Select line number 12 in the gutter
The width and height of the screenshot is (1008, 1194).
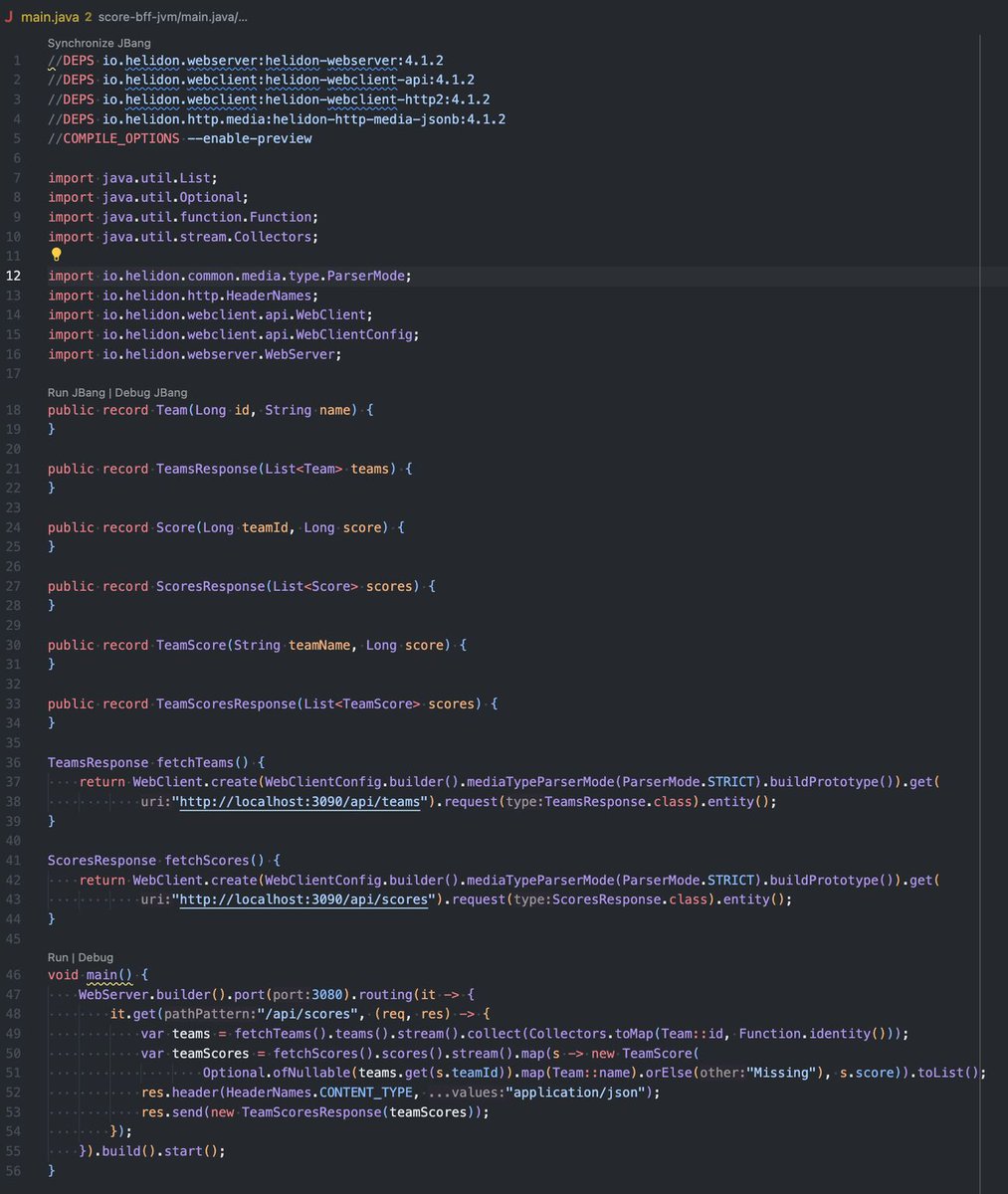(14, 276)
